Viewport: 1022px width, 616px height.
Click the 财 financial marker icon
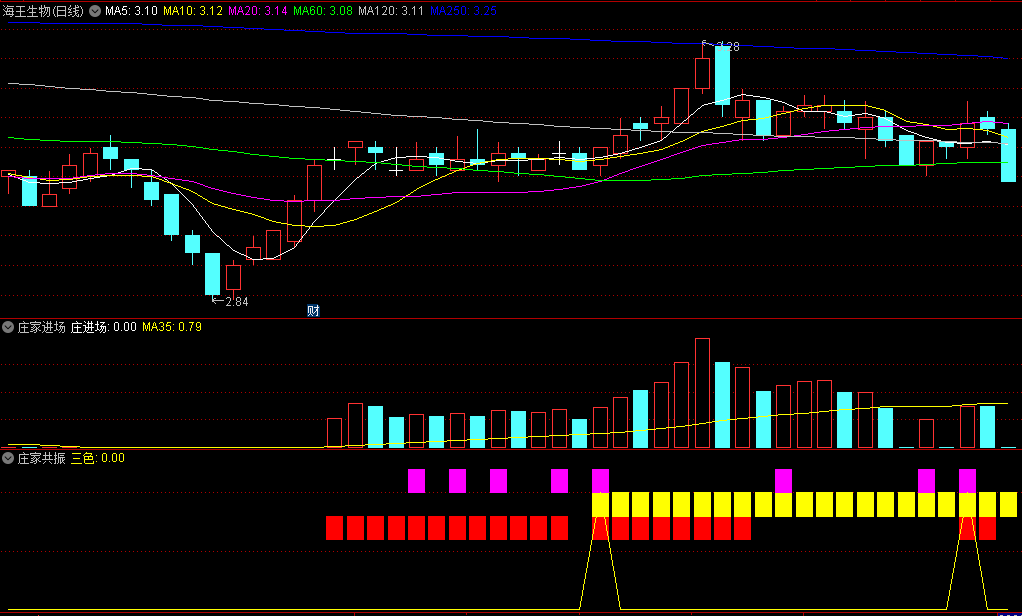[x=314, y=311]
